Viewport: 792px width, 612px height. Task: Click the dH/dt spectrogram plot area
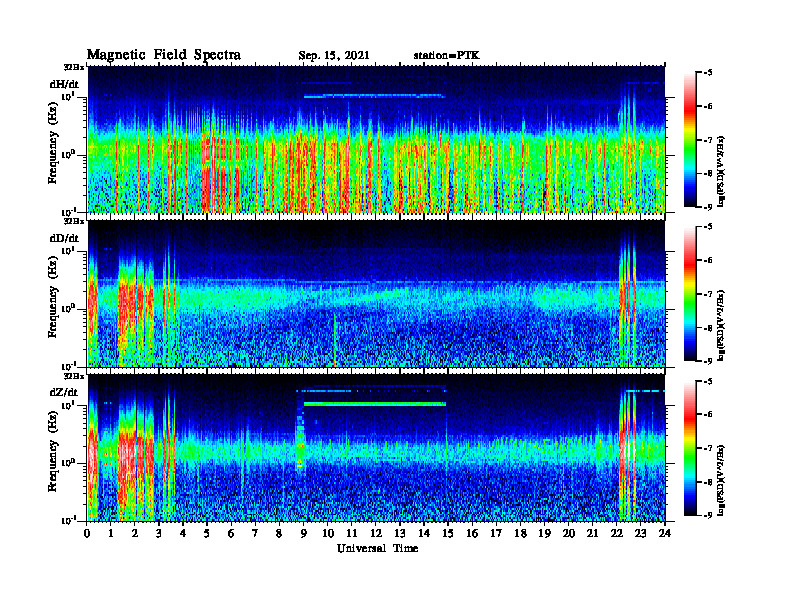click(376, 139)
